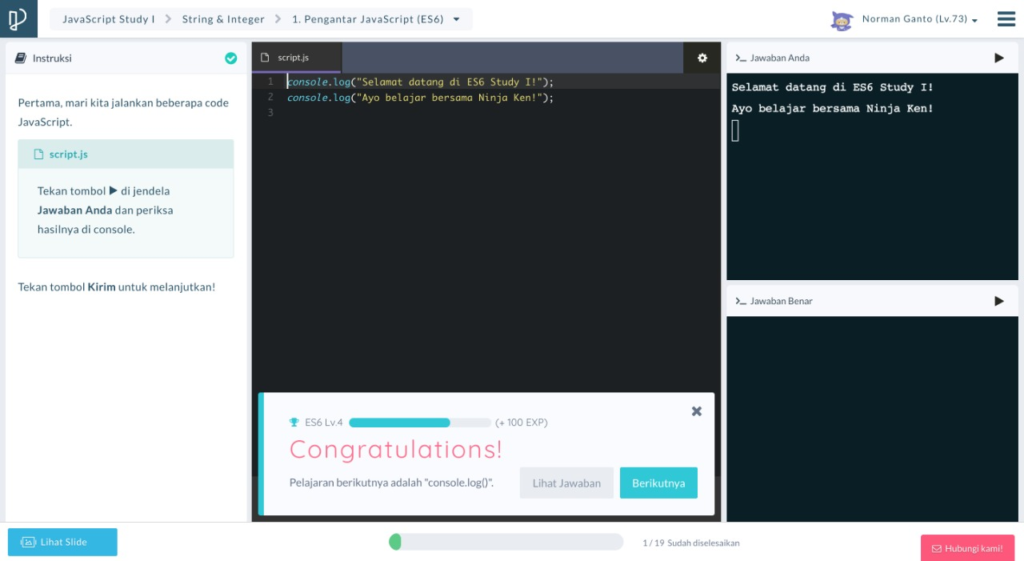Click the Instruksi book icon
Viewport: 1024px width, 561px height.
[20, 58]
